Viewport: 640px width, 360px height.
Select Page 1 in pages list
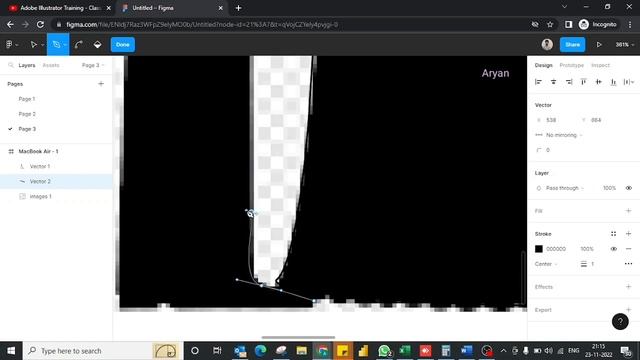tap(27, 99)
